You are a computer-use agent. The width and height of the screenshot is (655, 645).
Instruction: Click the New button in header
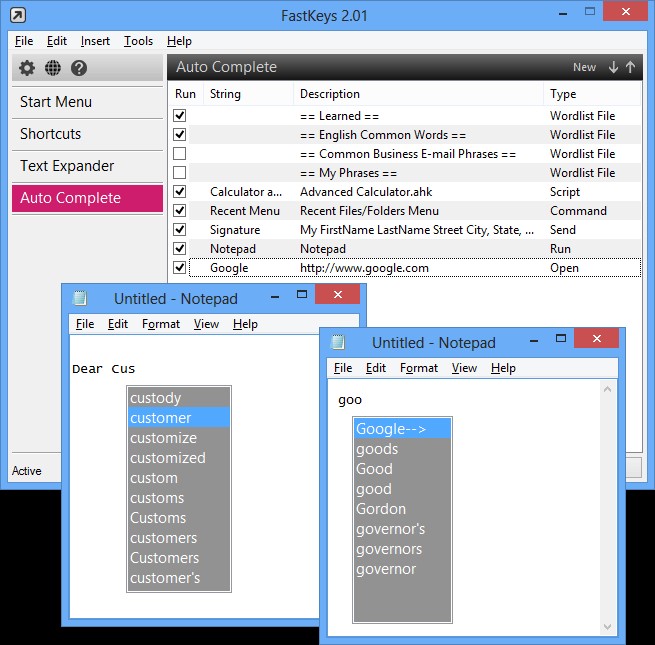coord(584,67)
